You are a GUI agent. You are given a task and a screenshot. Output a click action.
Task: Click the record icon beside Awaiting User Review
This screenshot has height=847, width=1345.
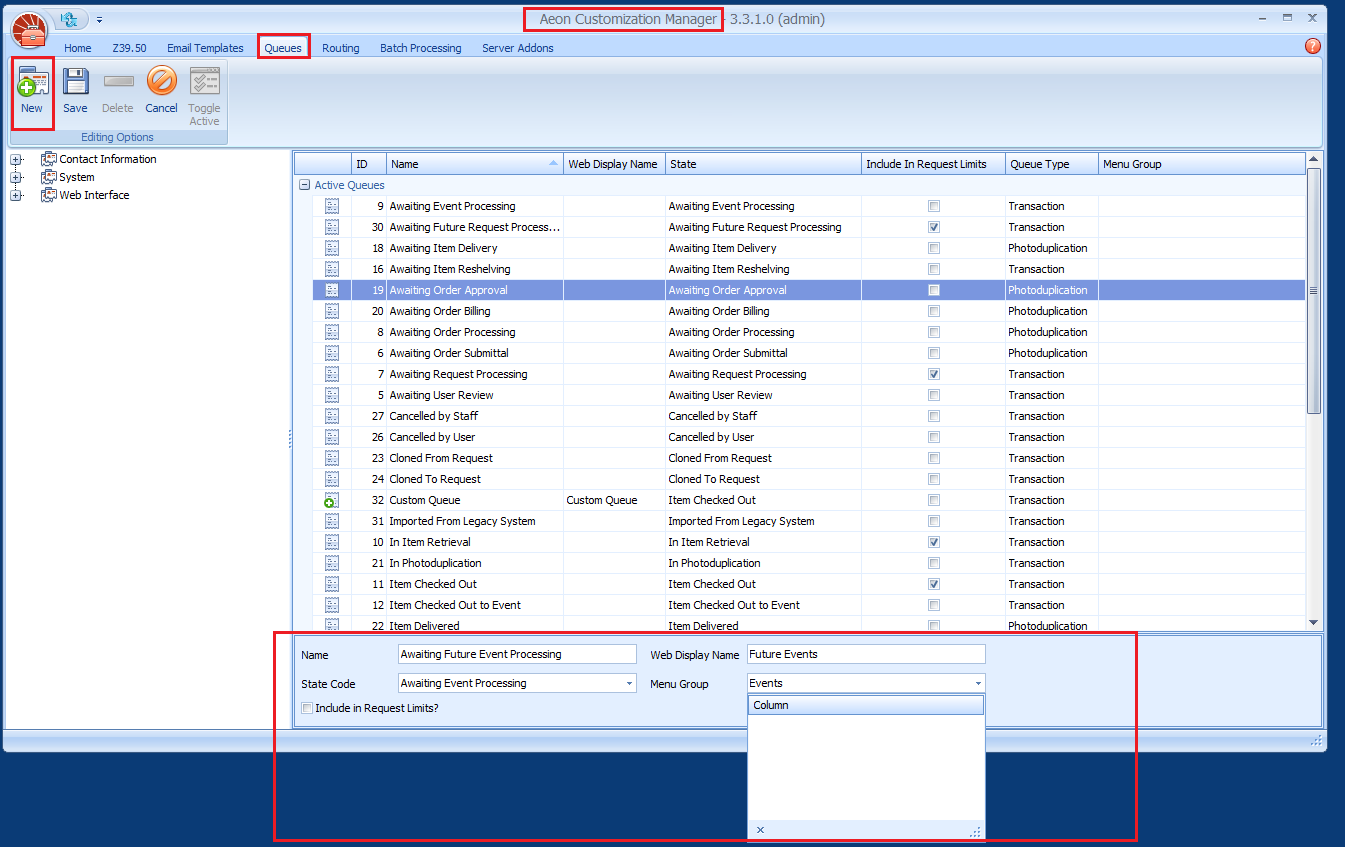pyautogui.click(x=331, y=394)
